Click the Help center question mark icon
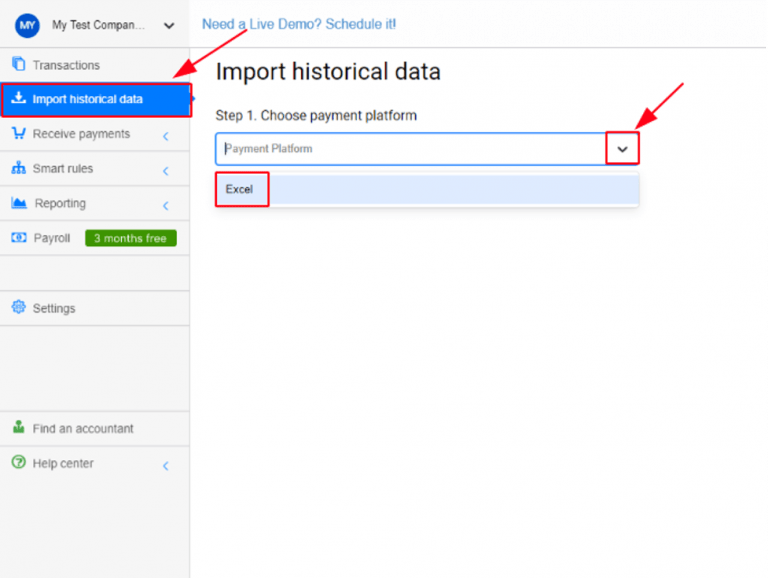Screen dimensions: 768x578 [18, 463]
